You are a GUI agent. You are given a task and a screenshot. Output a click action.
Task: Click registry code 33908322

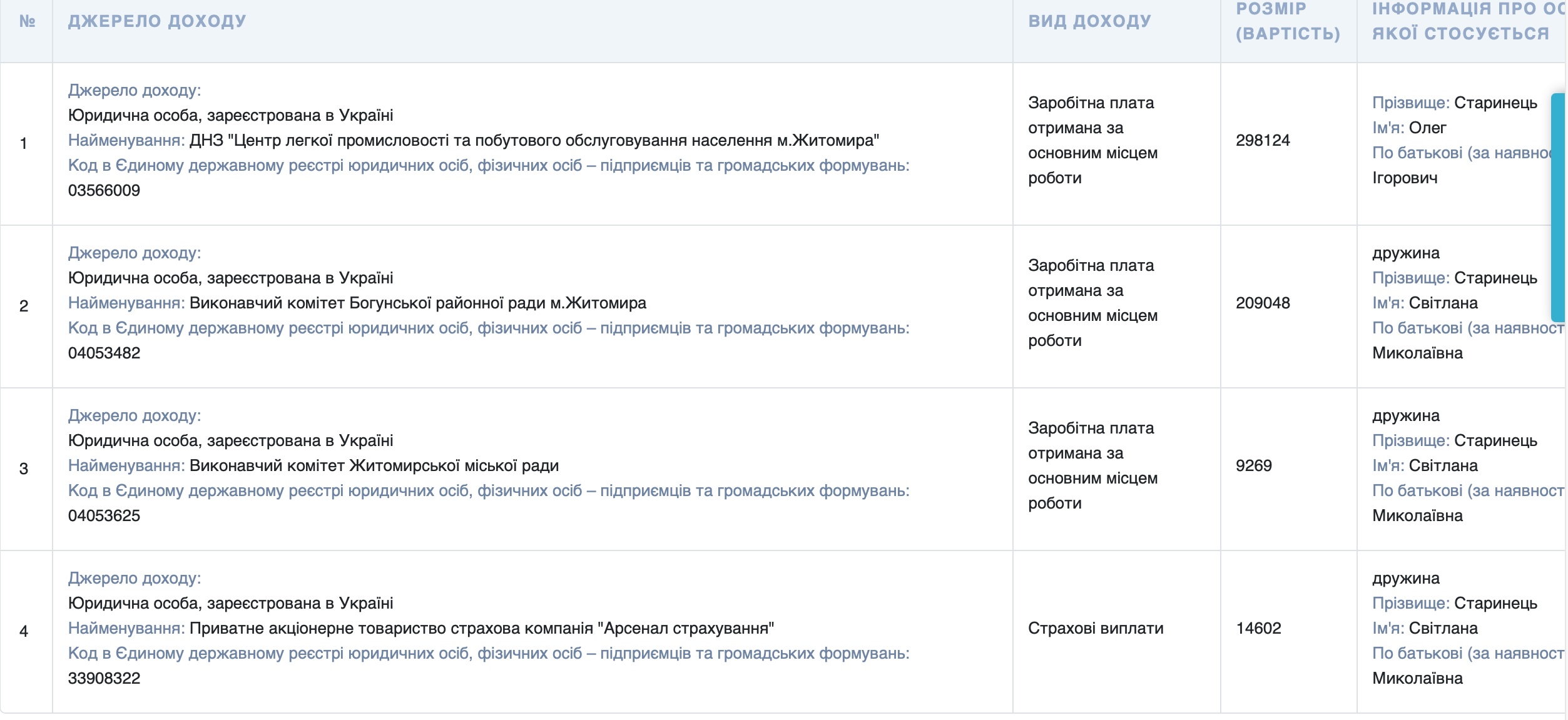[104, 678]
